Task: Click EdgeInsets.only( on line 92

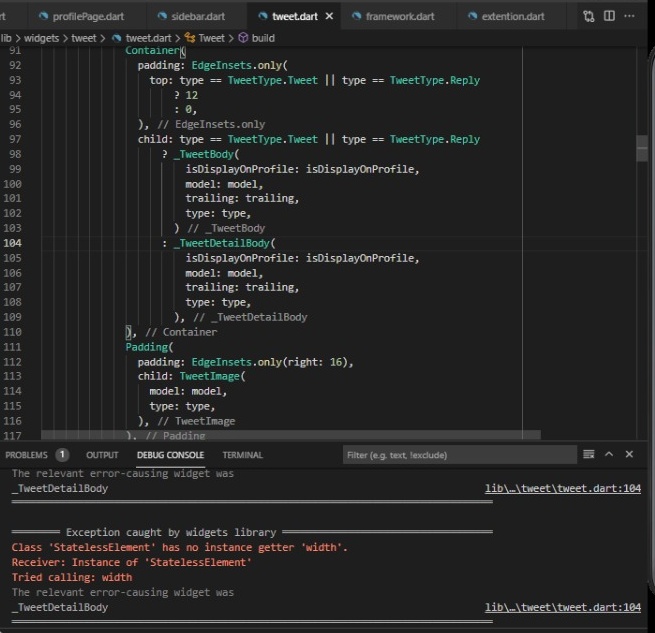Action: tap(239, 65)
